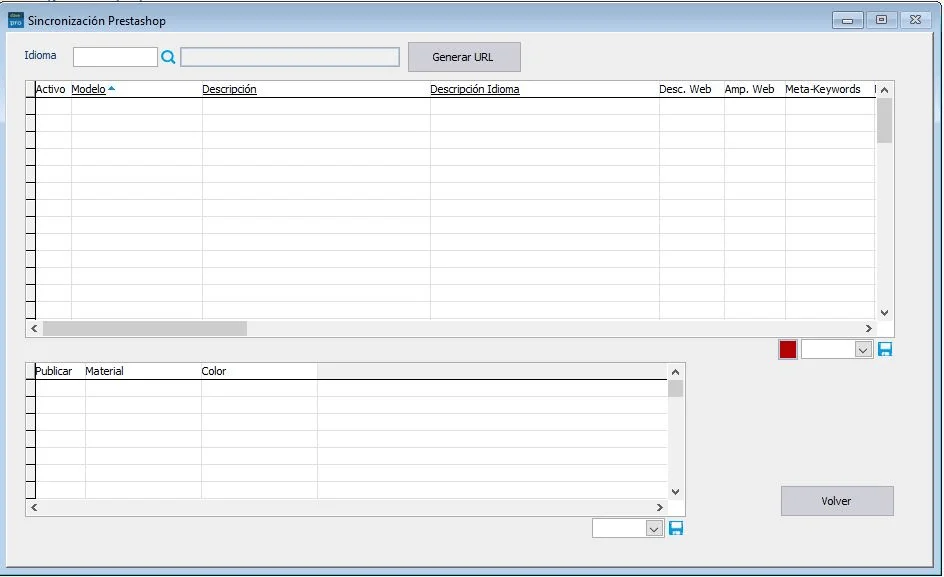This screenshot has width=944, height=577.
Task: Click the Publicar column header
Action: 54,371
